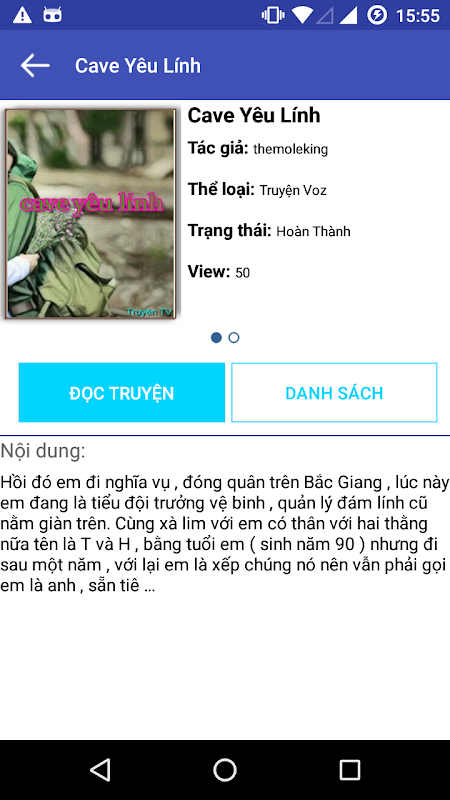Select the second empty page indicator dot
The image size is (450, 800).
coord(234,337)
